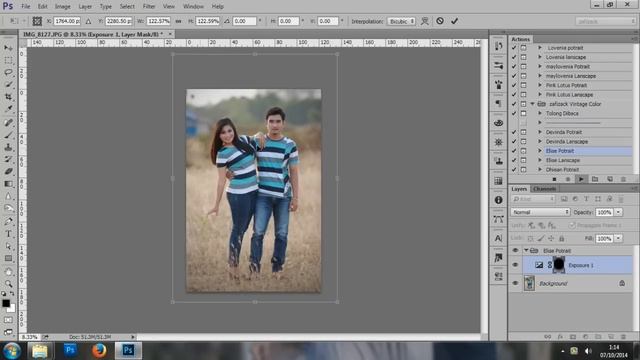
Task: Toggle relative positioning triangle icon
Action: coord(88,21)
